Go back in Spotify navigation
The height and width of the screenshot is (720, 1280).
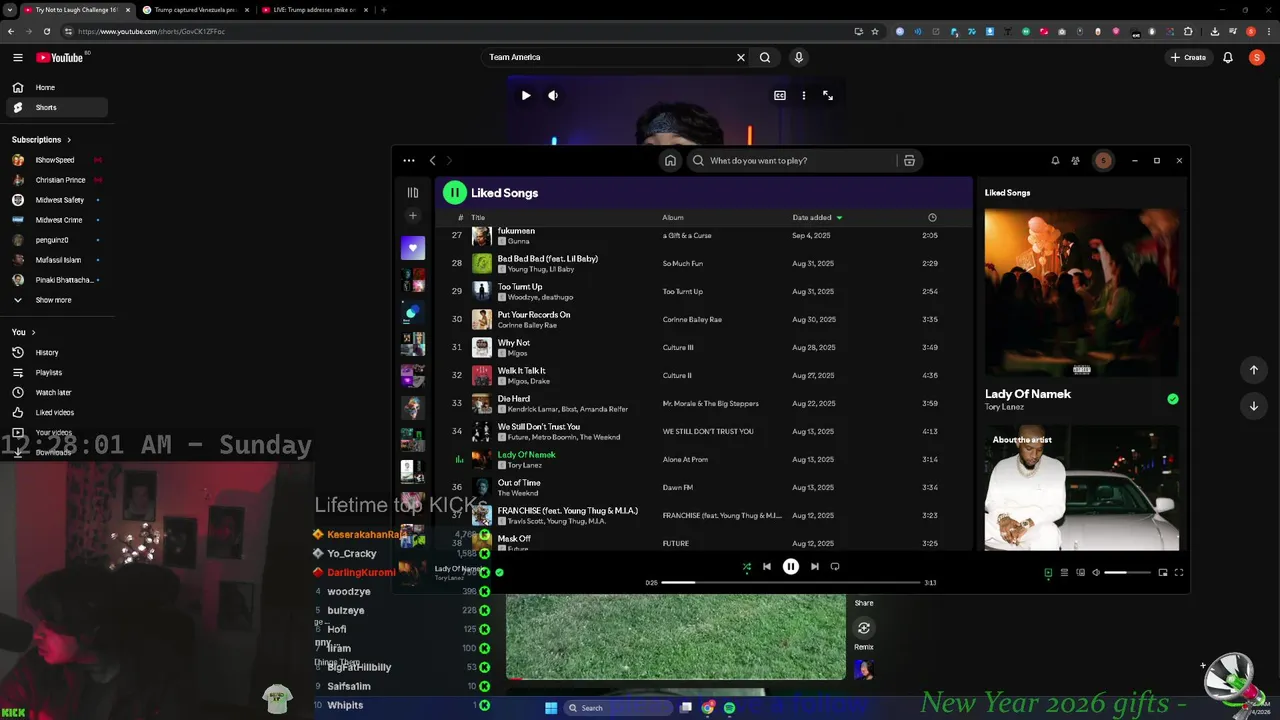point(432,160)
